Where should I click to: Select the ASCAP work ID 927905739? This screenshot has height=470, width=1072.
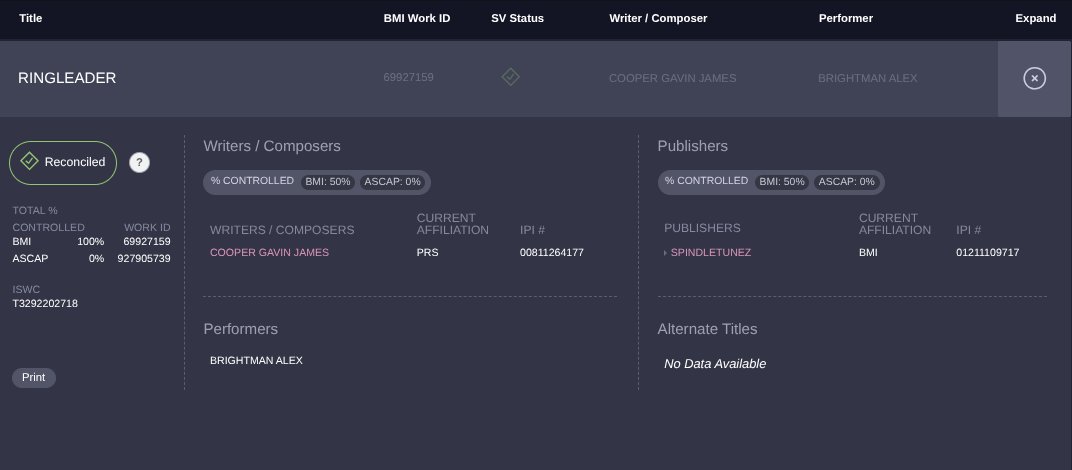[x=144, y=259]
